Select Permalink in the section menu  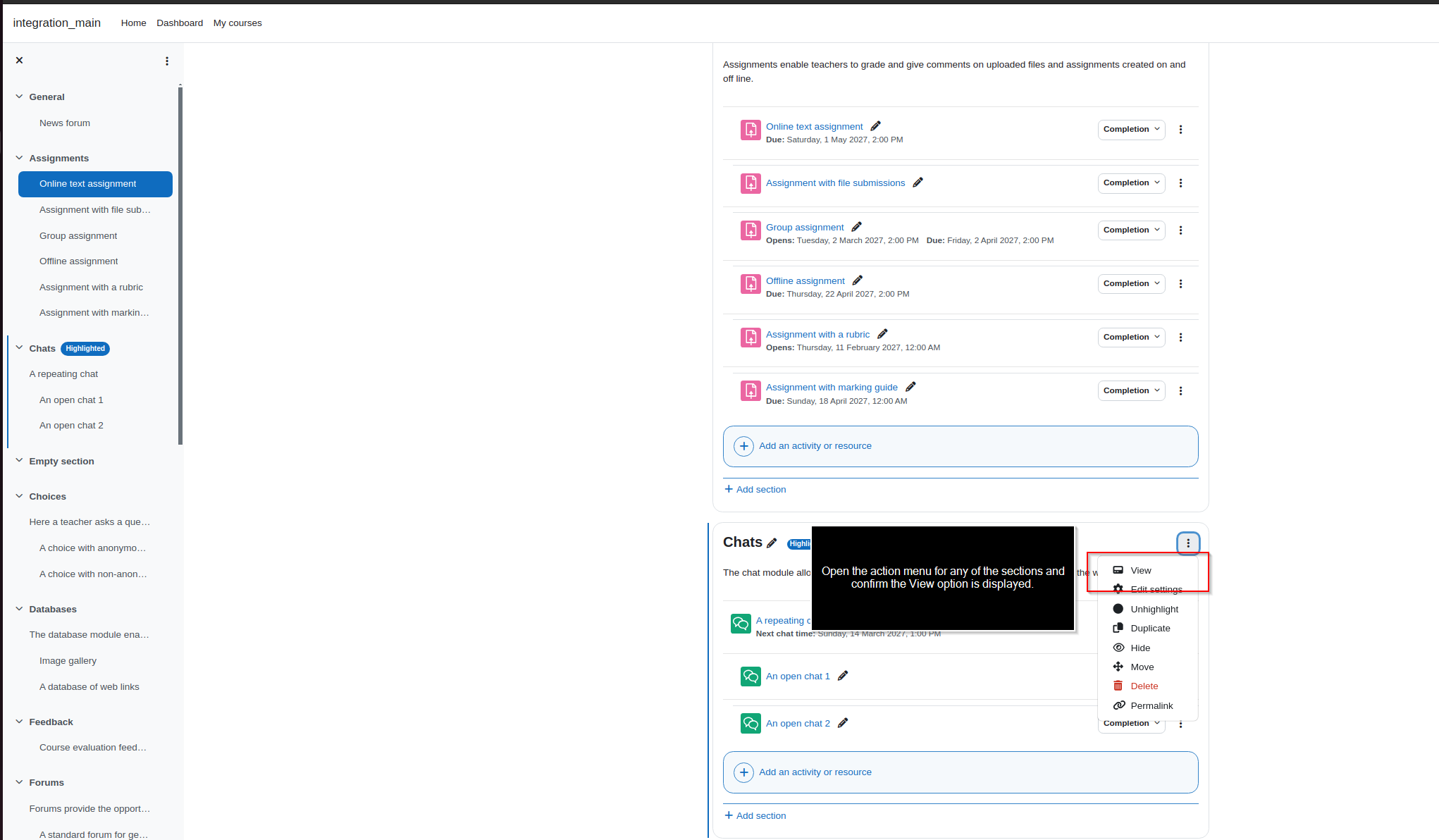pyautogui.click(x=1147, y=706)
